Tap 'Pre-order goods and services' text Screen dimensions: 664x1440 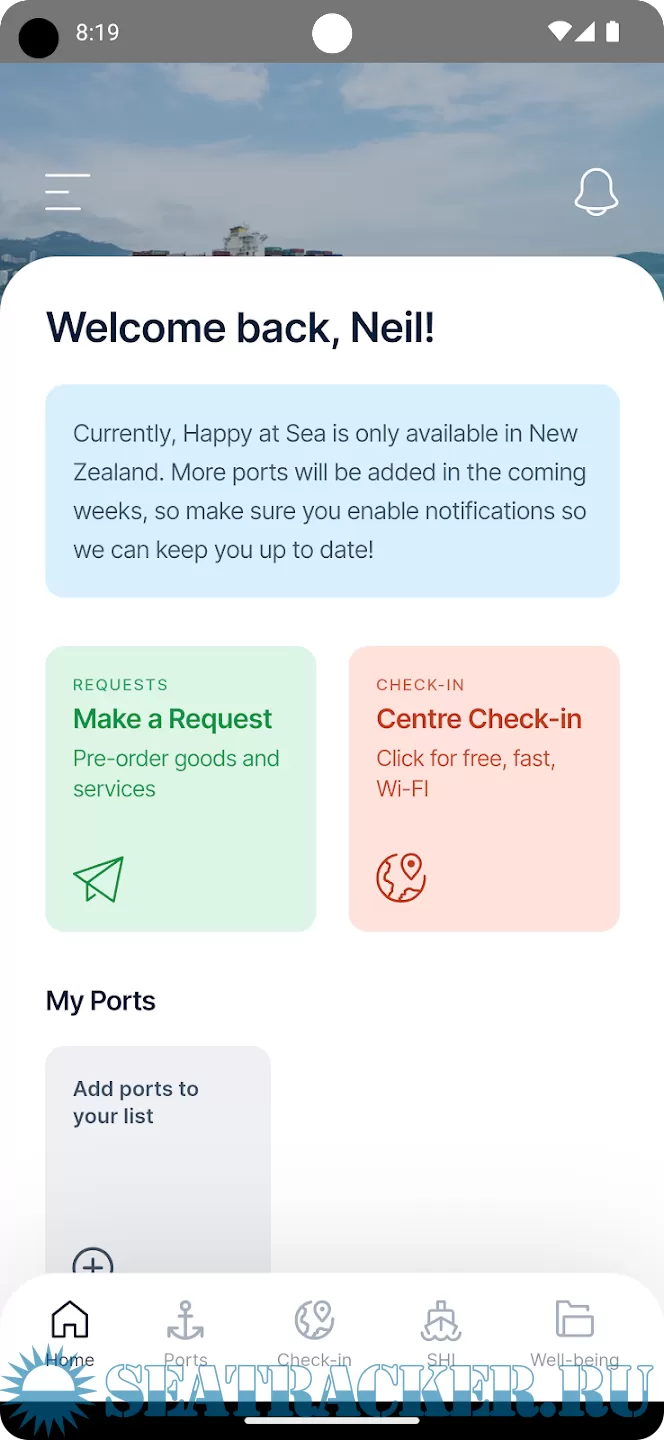[176, 773]
